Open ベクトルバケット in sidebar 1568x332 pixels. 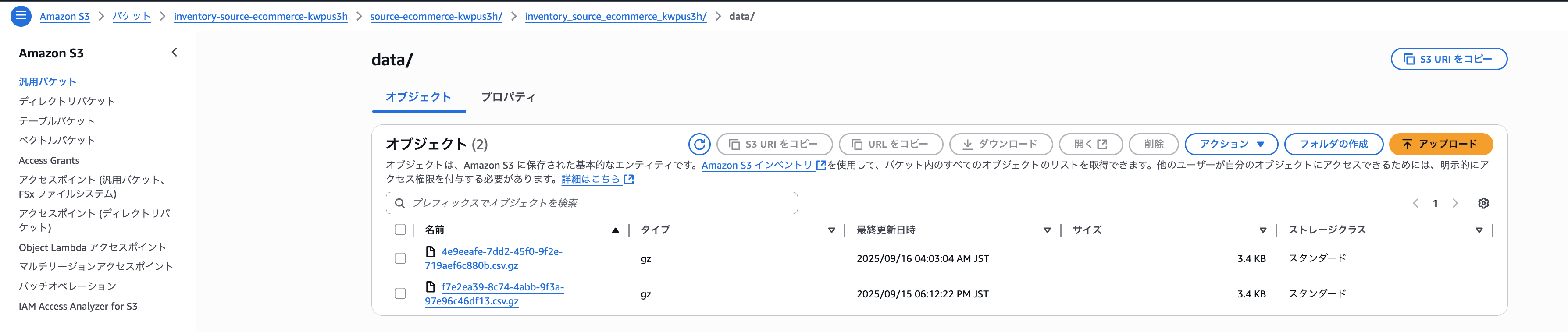57,141
